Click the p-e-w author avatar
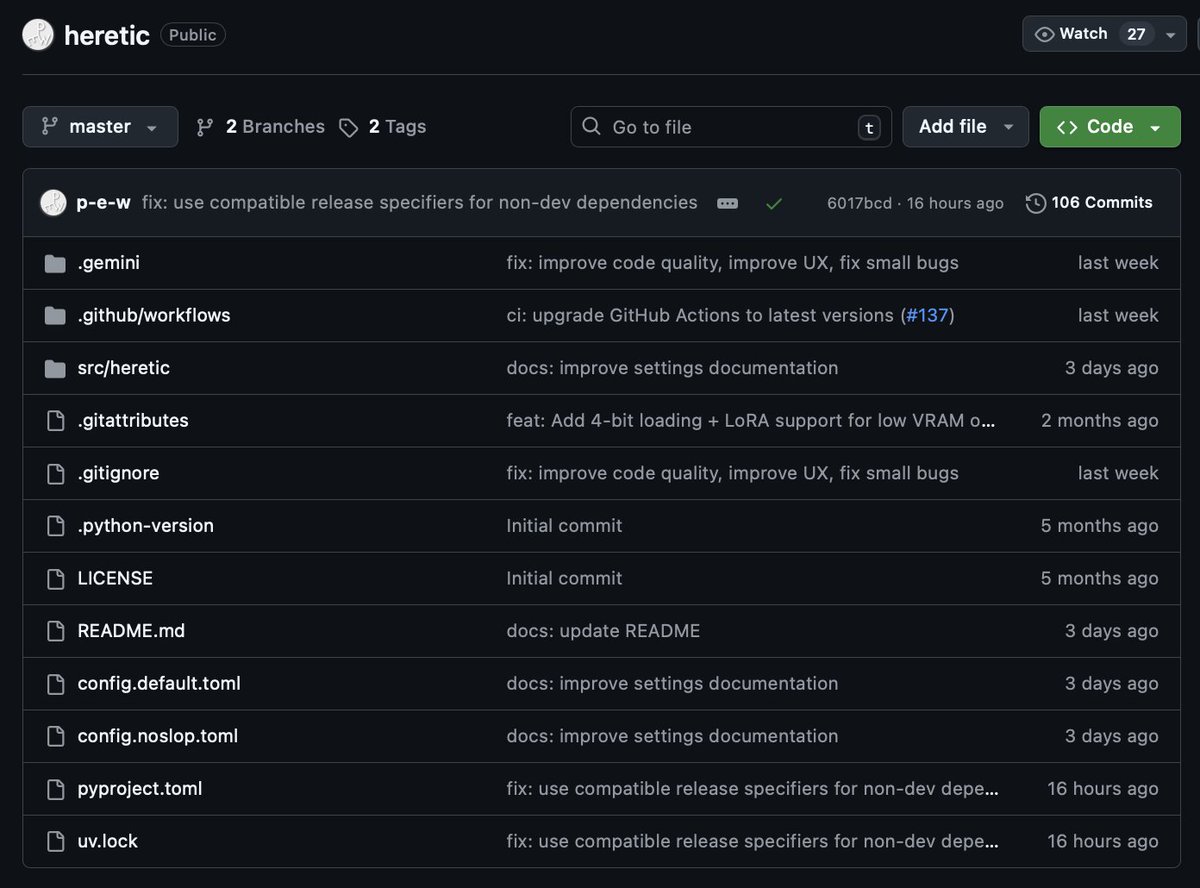Image resolution: width=1200 pixels, height=888 pixels. tap(53, 203)
